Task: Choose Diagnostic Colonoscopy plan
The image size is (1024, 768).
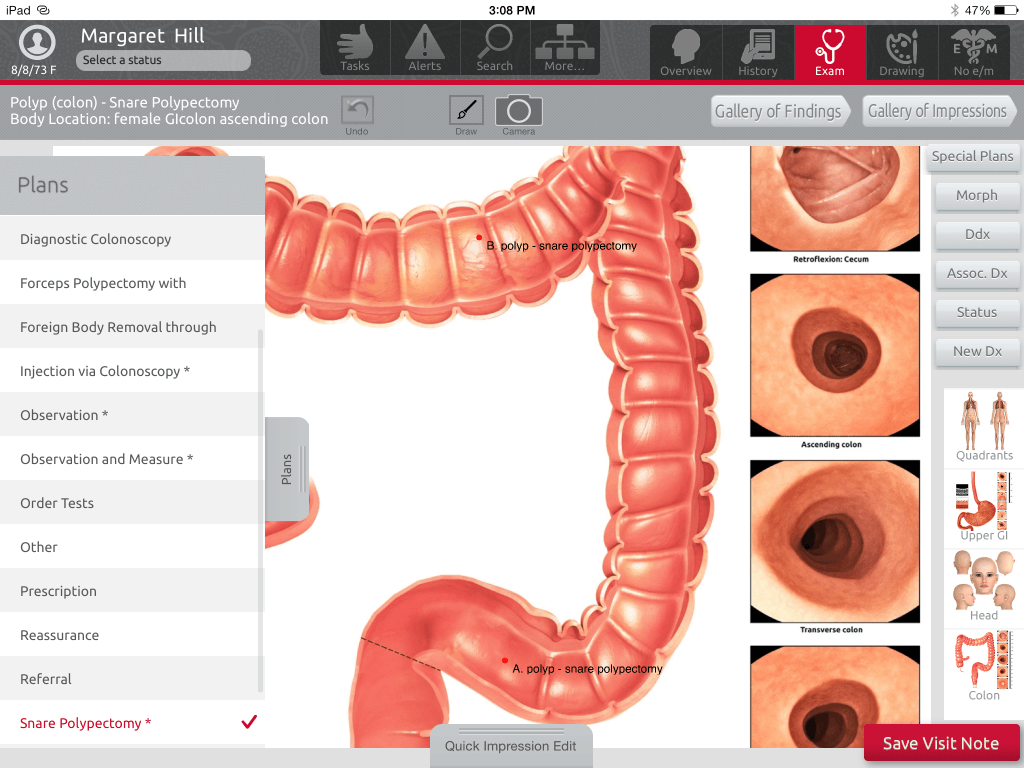Action: [x=133, y=239]
